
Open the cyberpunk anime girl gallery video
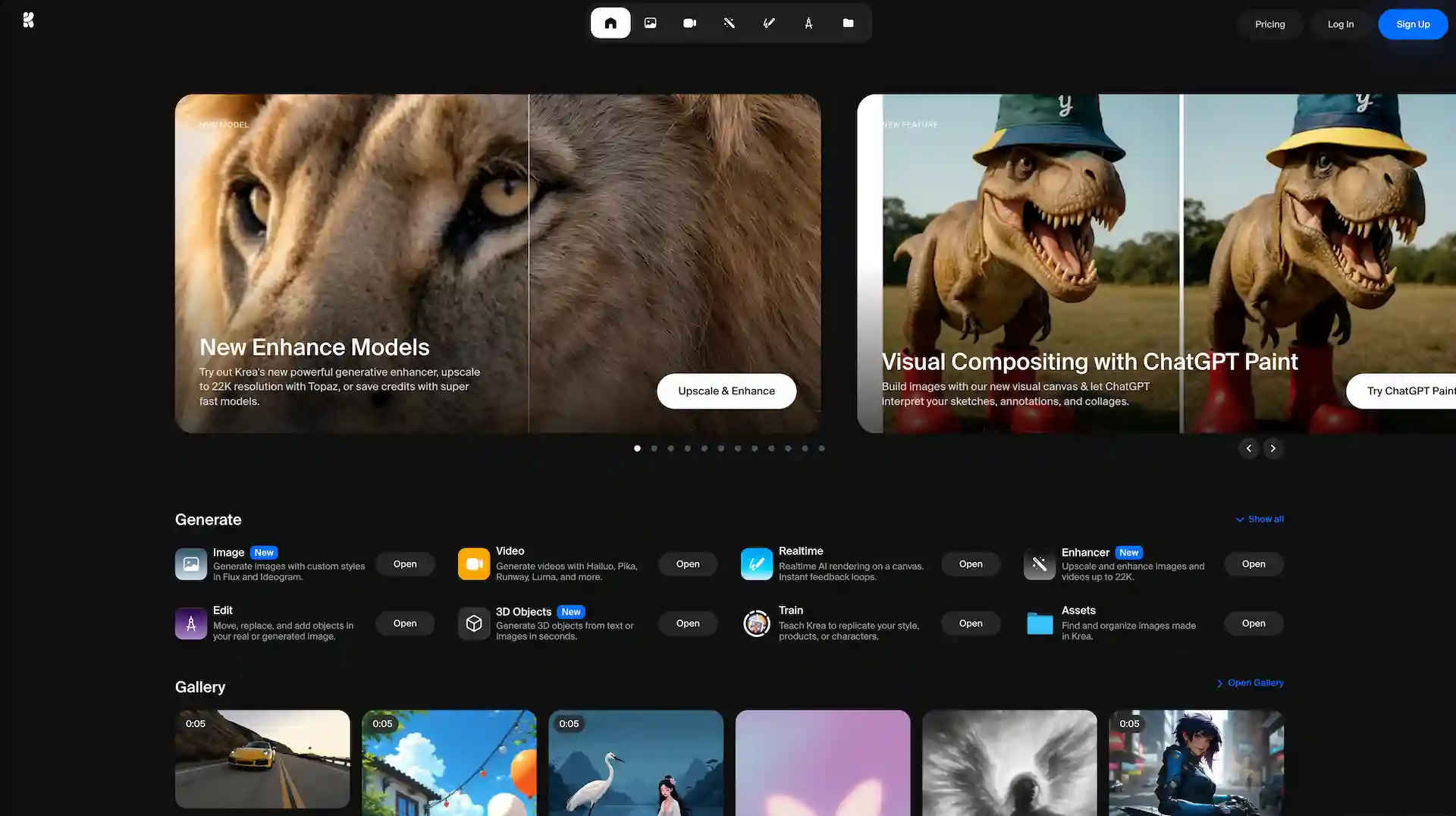[x=1196, y=763]
